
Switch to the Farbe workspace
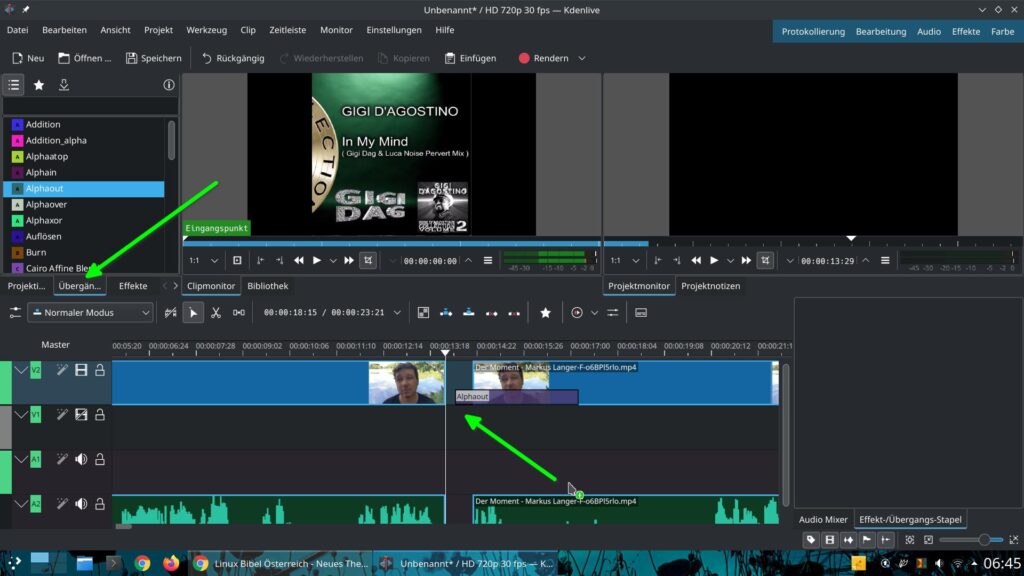pos(1002,31)
